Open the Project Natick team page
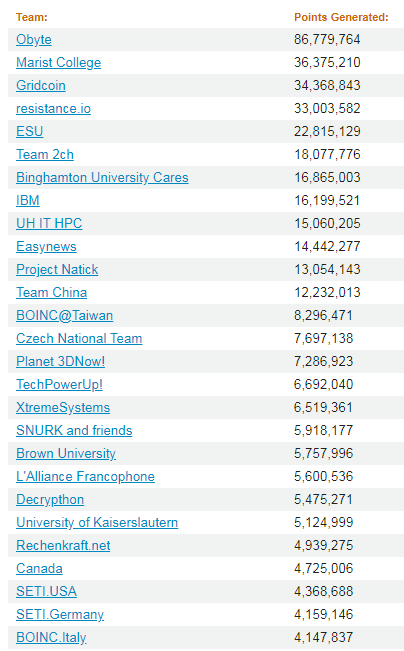 pos(57,269)
